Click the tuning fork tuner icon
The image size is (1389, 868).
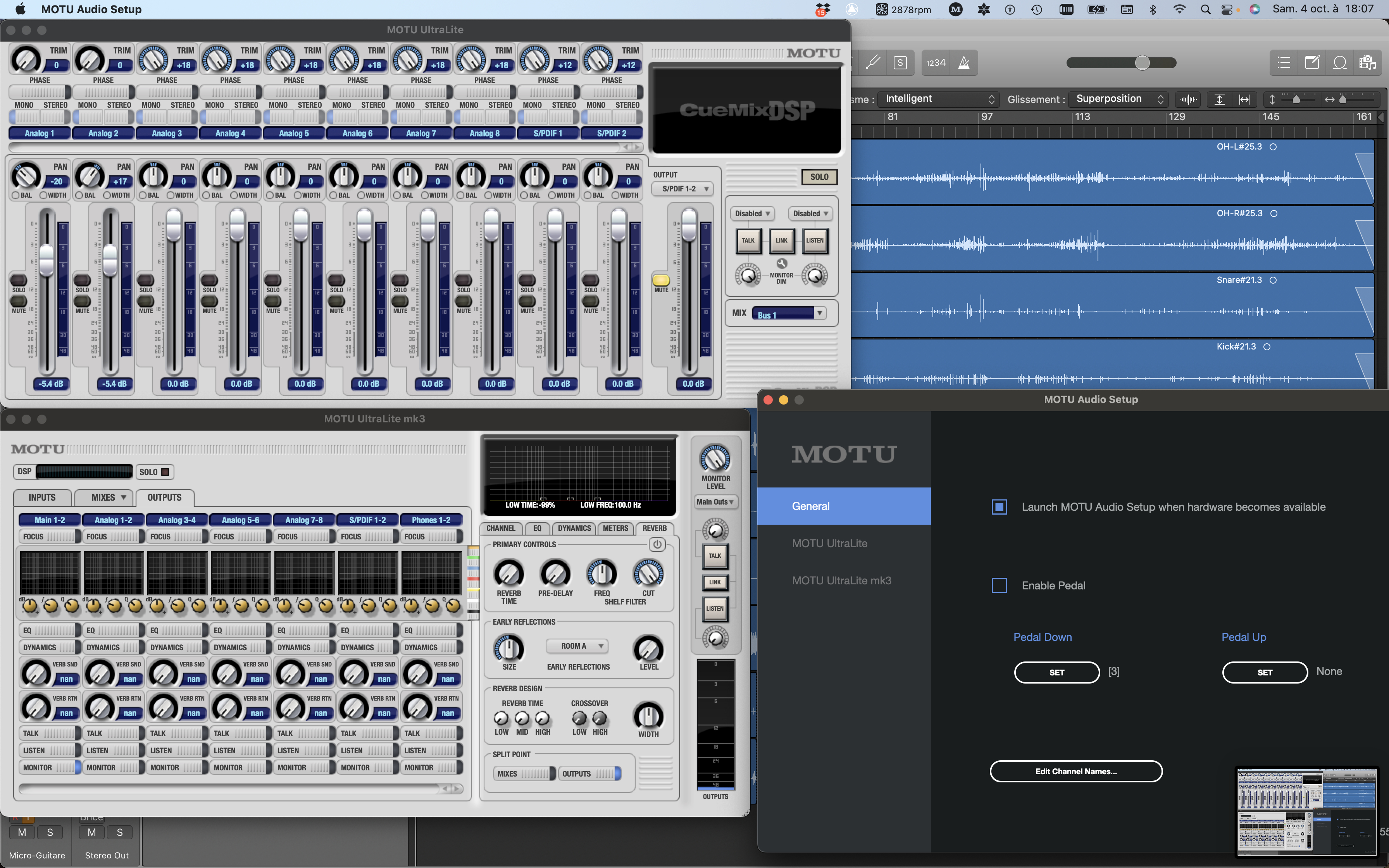[x=873, y=62]
